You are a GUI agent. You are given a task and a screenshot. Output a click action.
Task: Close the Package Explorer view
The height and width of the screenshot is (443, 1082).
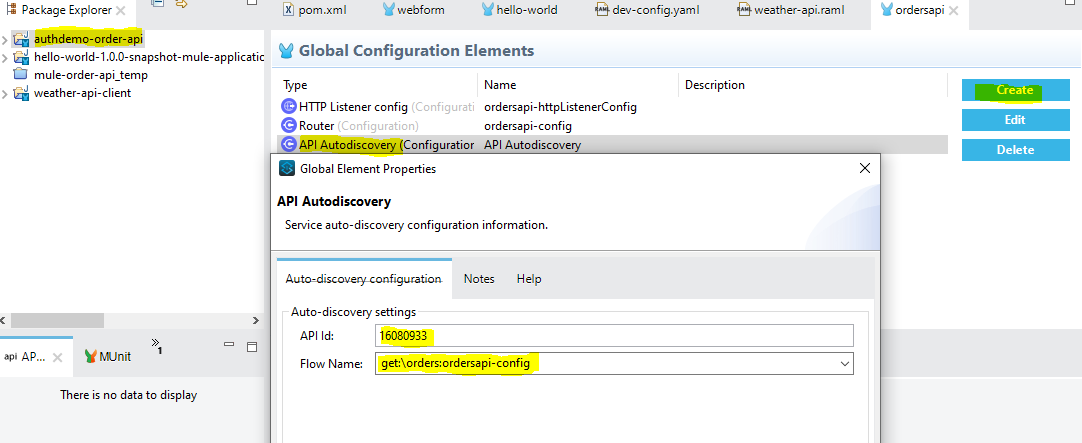click(120, 10)
